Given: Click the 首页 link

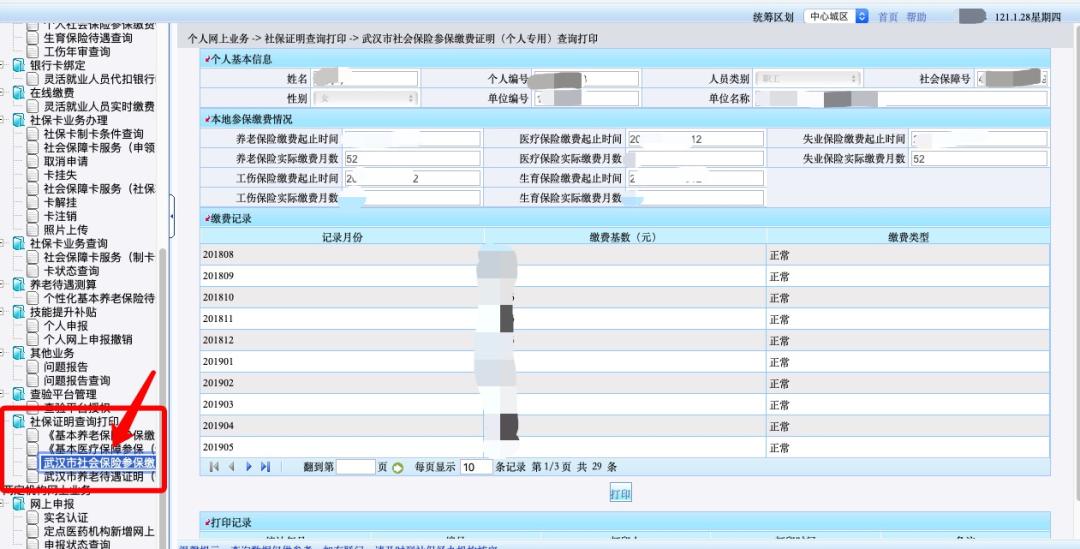Looking at the screenshot, I should [x=888, y=17].
